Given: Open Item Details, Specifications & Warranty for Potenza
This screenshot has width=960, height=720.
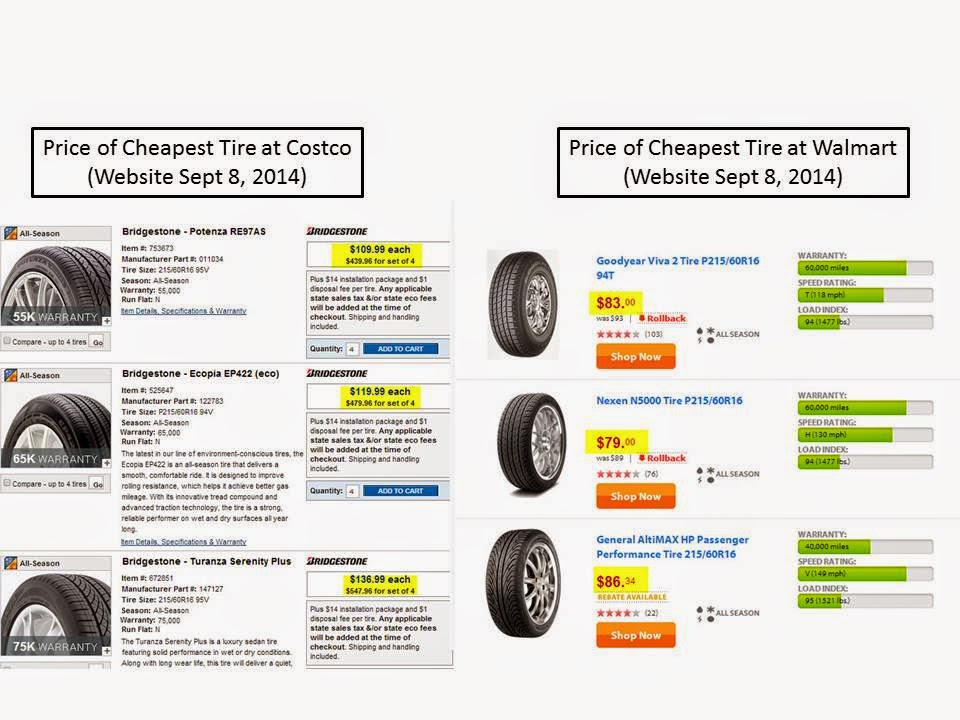Looking at the screenshot, I should 184,311.
